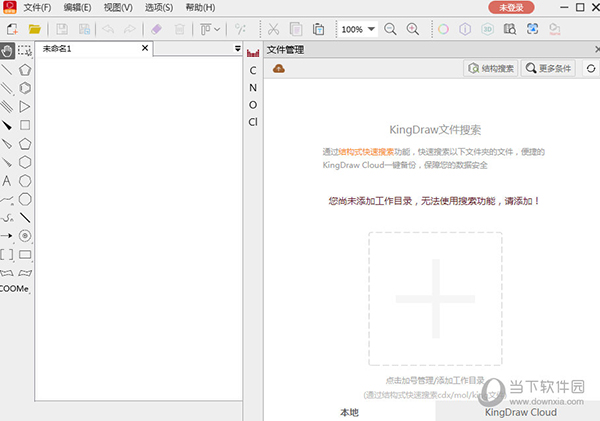
Task: Insert the cyclobutane square ring
Action: (x=25, y=125)
